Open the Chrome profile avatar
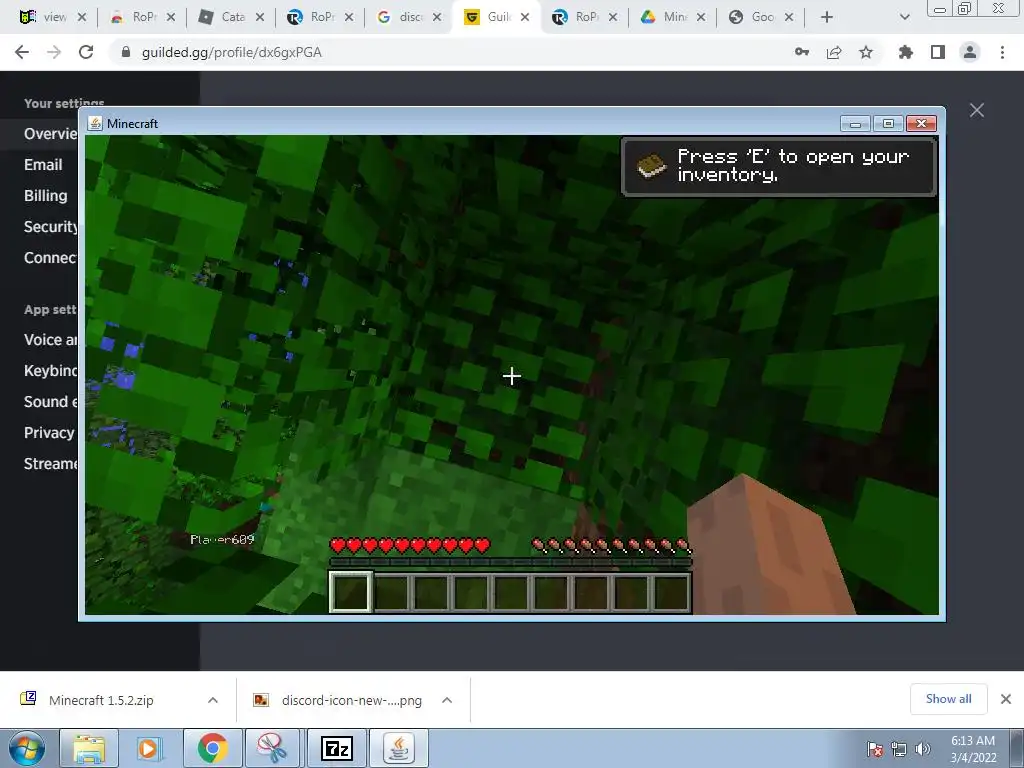The width and height of the screenshot is (1024, 768). [x=970, y=52]
